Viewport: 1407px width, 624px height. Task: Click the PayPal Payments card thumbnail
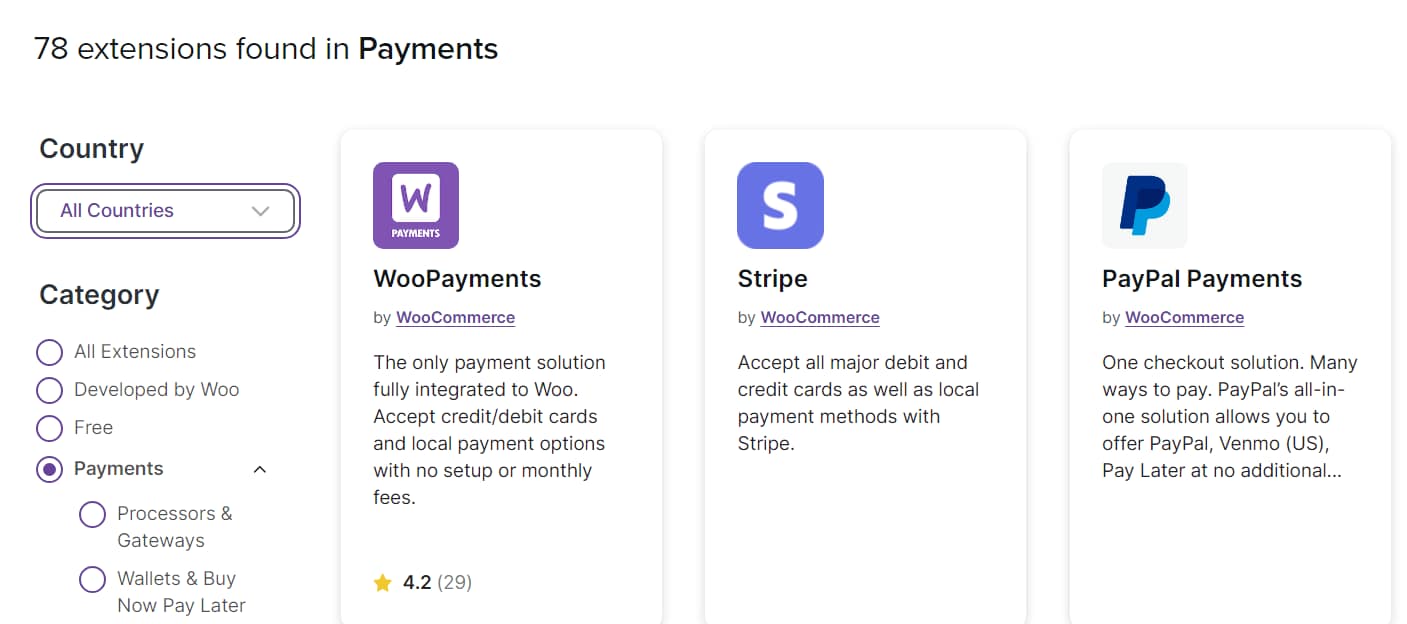pyautogui.click(x=1144, y=204)
